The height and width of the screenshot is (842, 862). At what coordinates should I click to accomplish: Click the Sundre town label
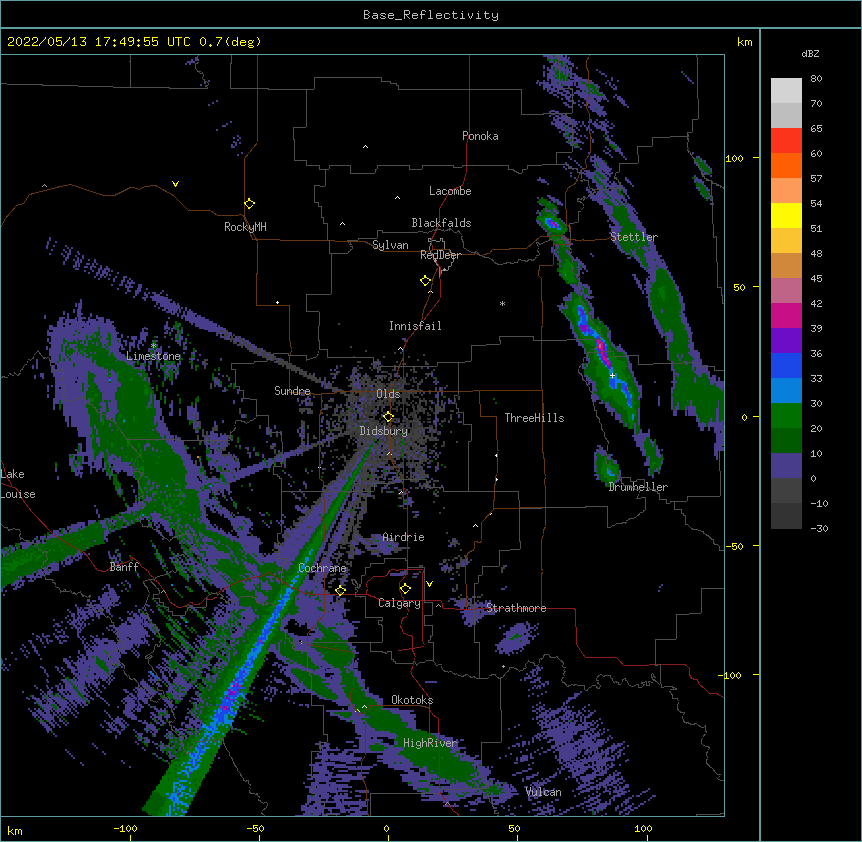tap(292, 391)
